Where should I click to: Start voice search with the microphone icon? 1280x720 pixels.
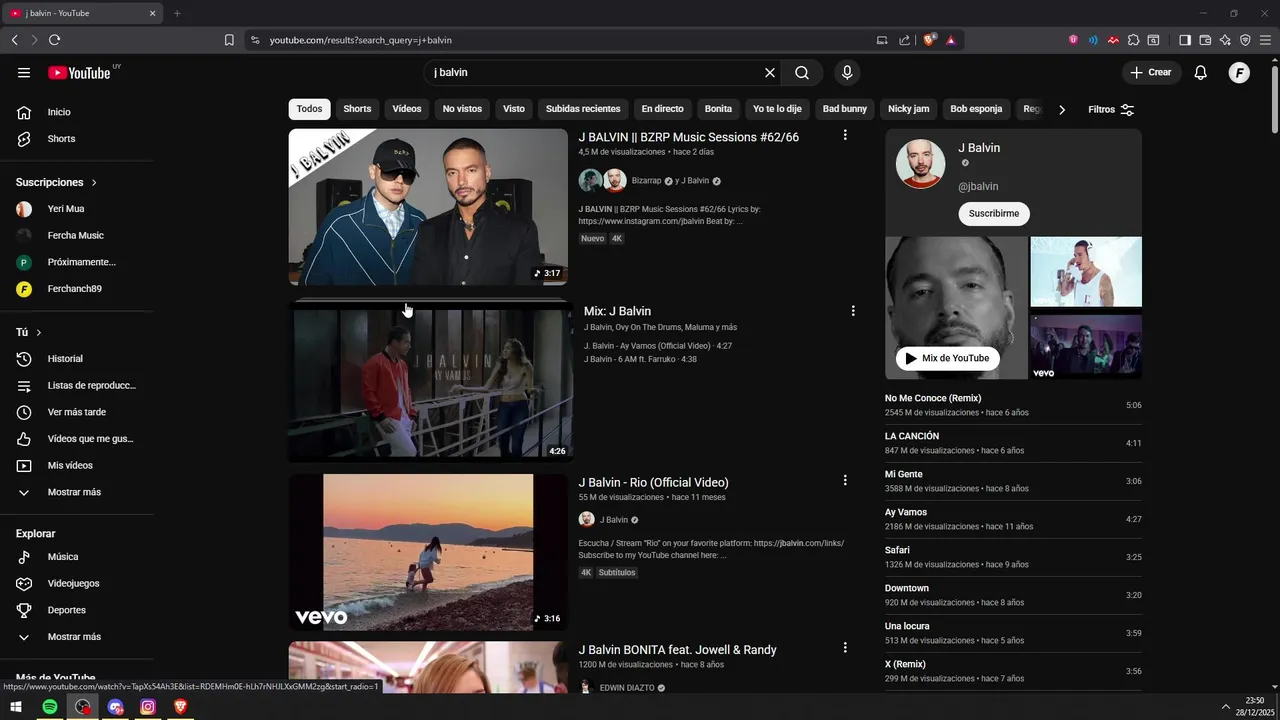click(847, 73)
